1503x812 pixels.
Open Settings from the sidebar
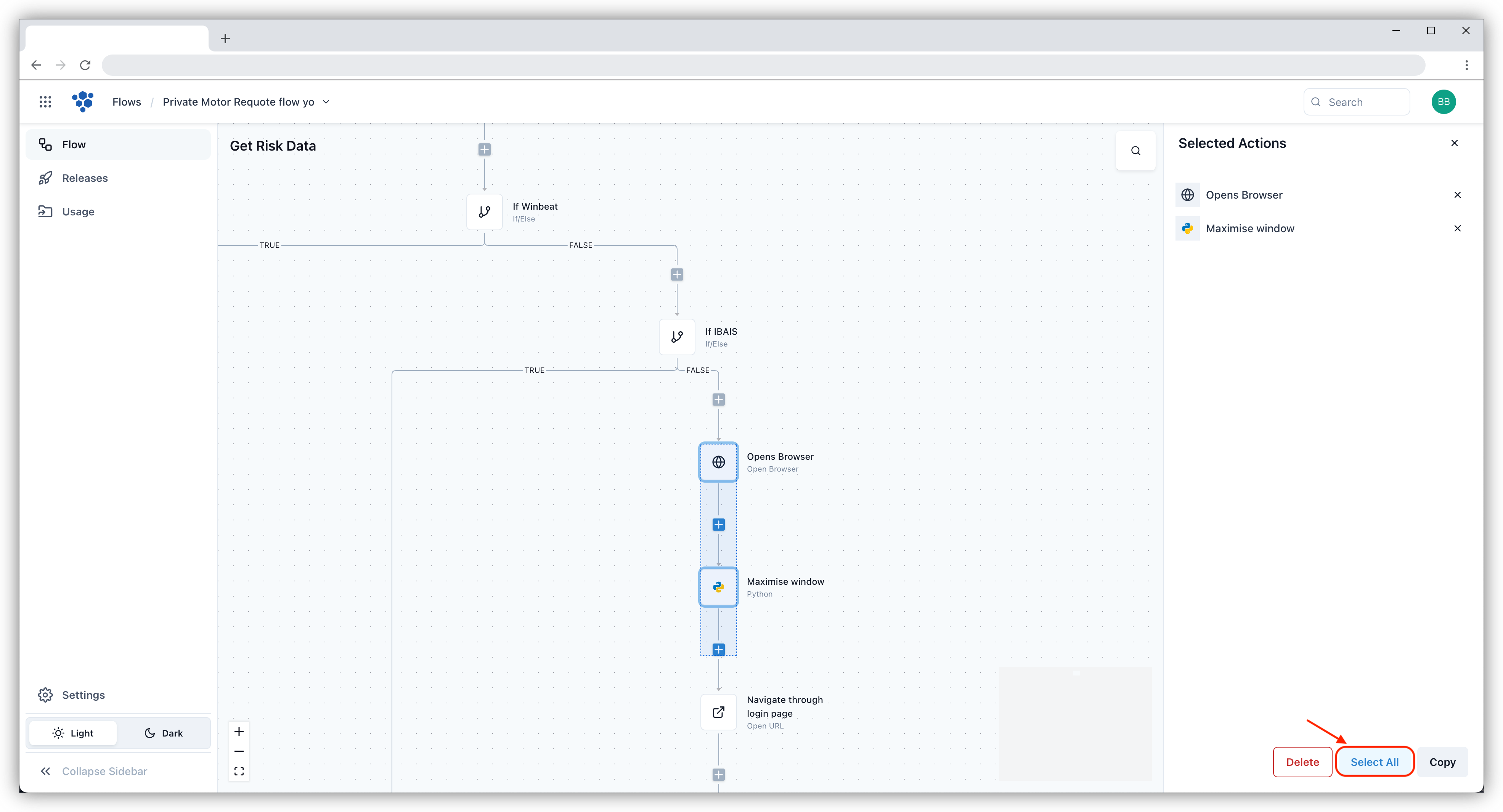[x=82, y=695]
